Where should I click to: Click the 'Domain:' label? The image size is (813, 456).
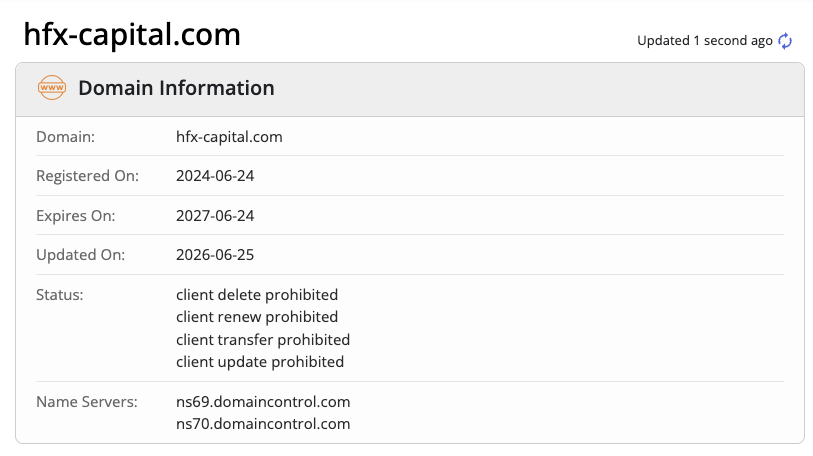pos(65,137)
